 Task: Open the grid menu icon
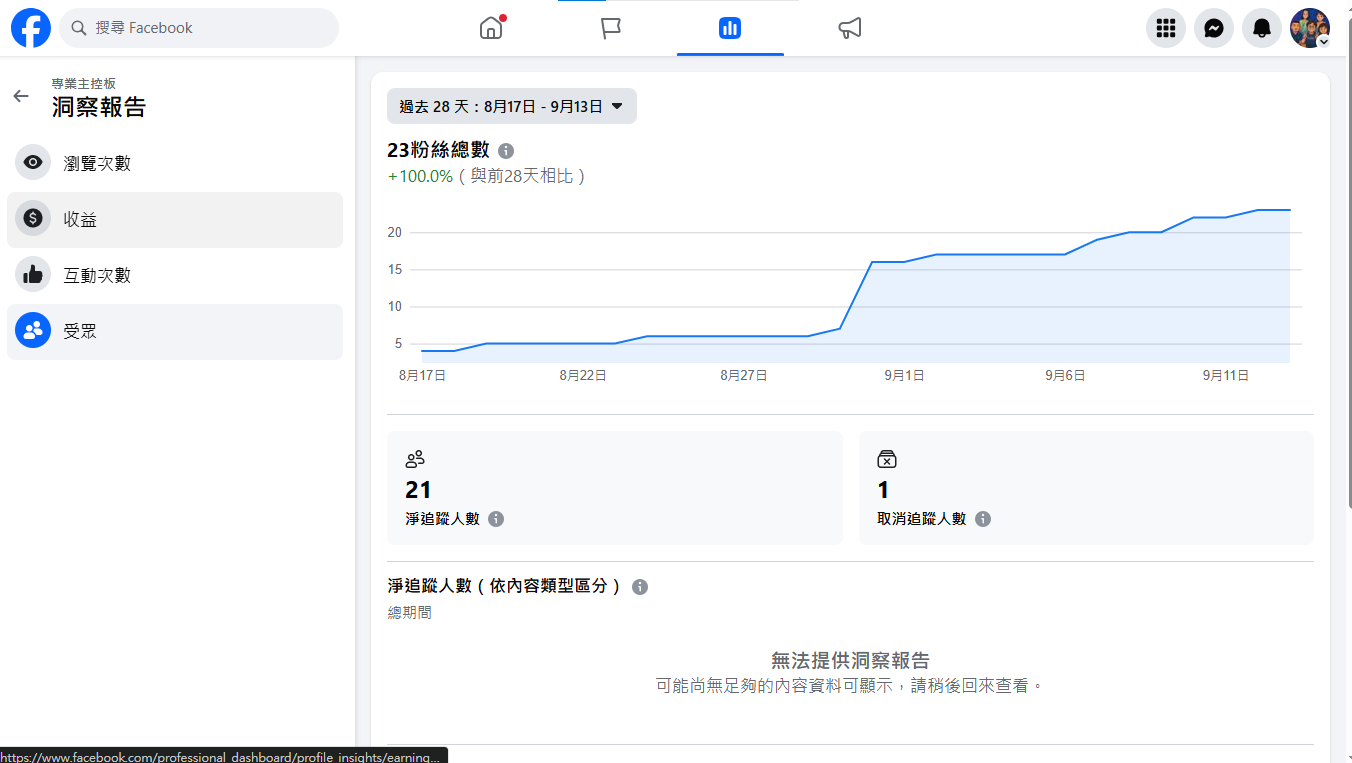(1165, 28)
